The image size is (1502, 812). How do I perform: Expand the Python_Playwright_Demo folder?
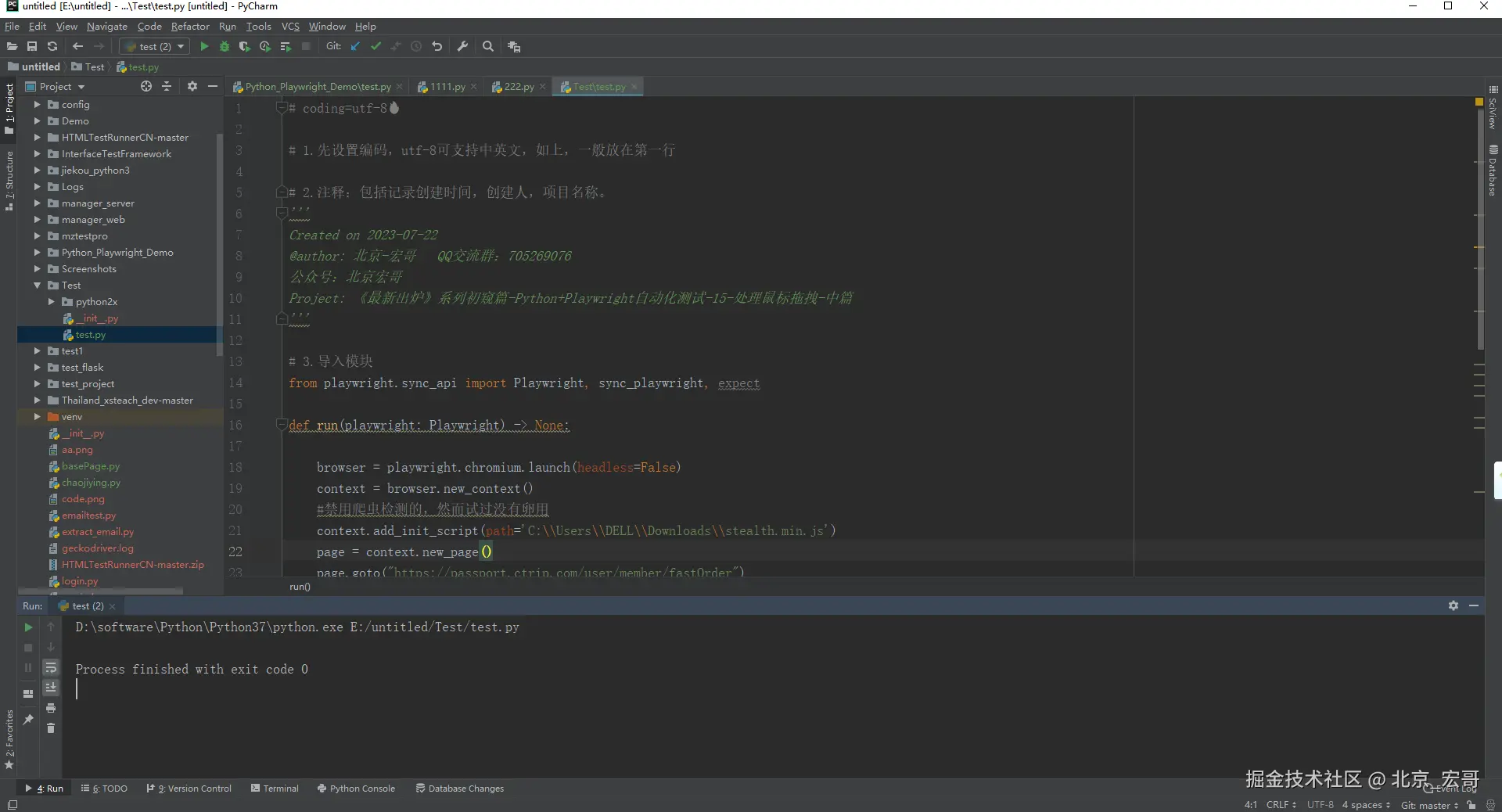[37, 253]
